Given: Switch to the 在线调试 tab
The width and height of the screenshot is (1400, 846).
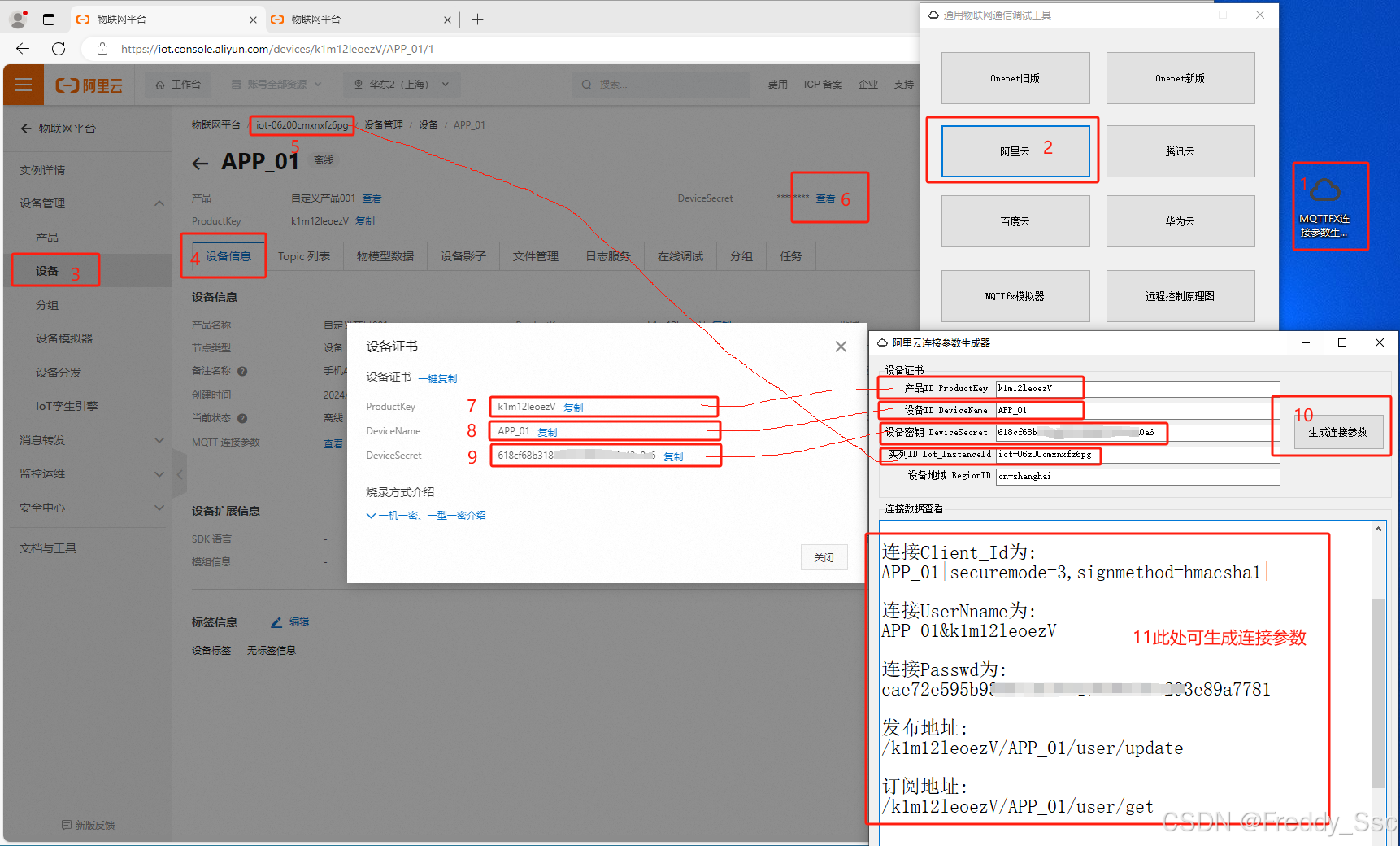Looking at the screenshot, I should [x=680, y=256].
